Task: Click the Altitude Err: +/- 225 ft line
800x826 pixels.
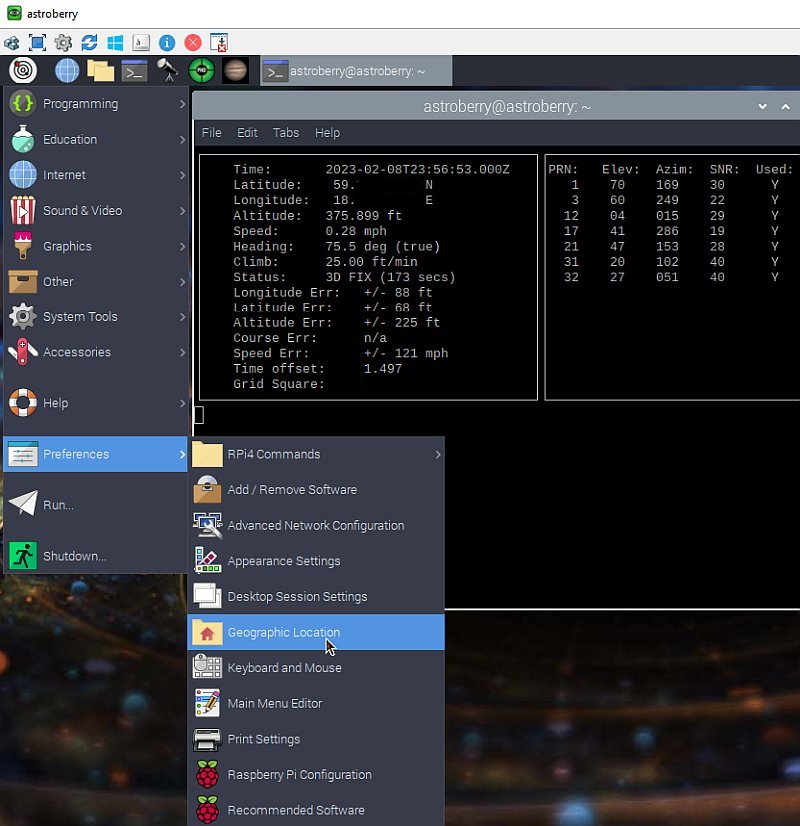Action: (337, 322)
